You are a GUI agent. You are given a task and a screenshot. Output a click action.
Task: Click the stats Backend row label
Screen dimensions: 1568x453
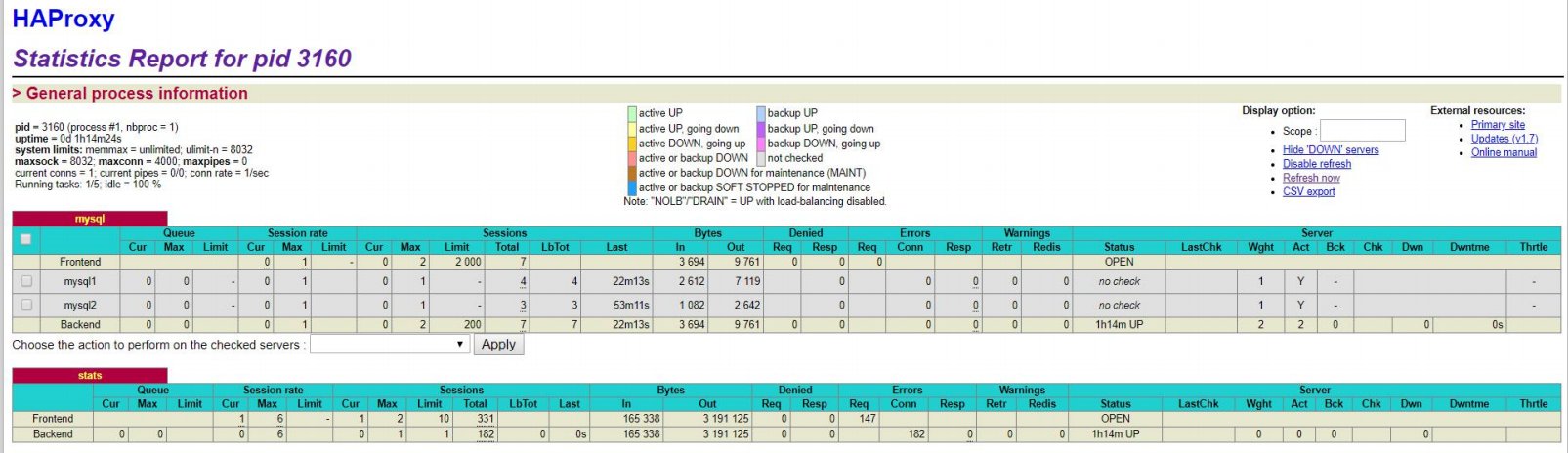(x=53, y=434)
